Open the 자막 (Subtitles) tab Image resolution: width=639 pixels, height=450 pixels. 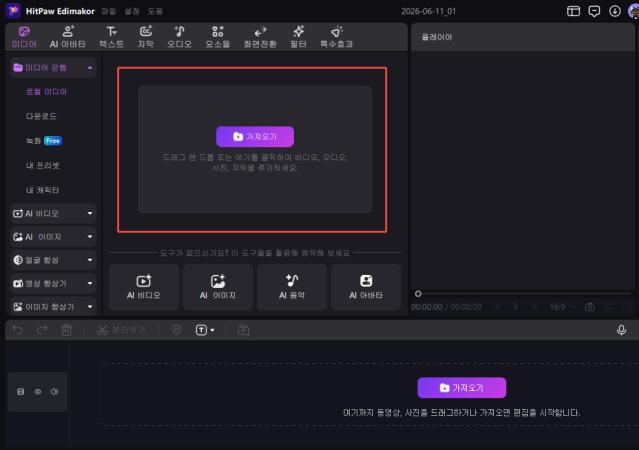tap(145, 37)
